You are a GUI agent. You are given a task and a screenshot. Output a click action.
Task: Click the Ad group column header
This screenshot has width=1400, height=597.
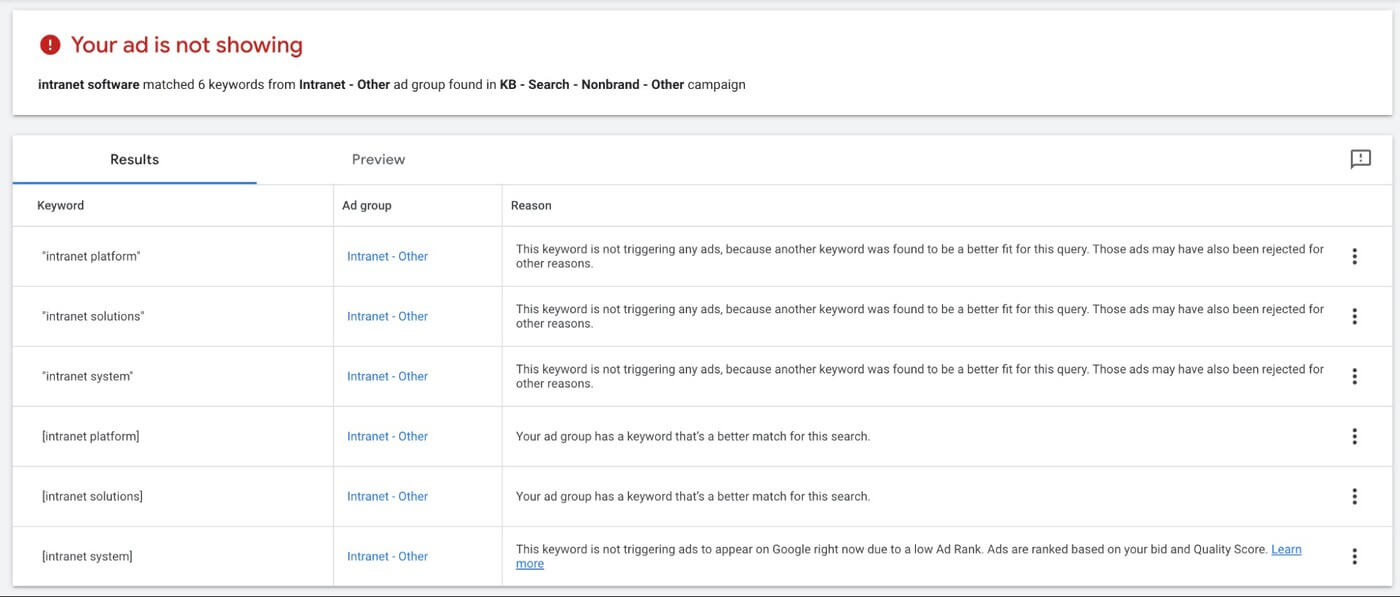368,205
